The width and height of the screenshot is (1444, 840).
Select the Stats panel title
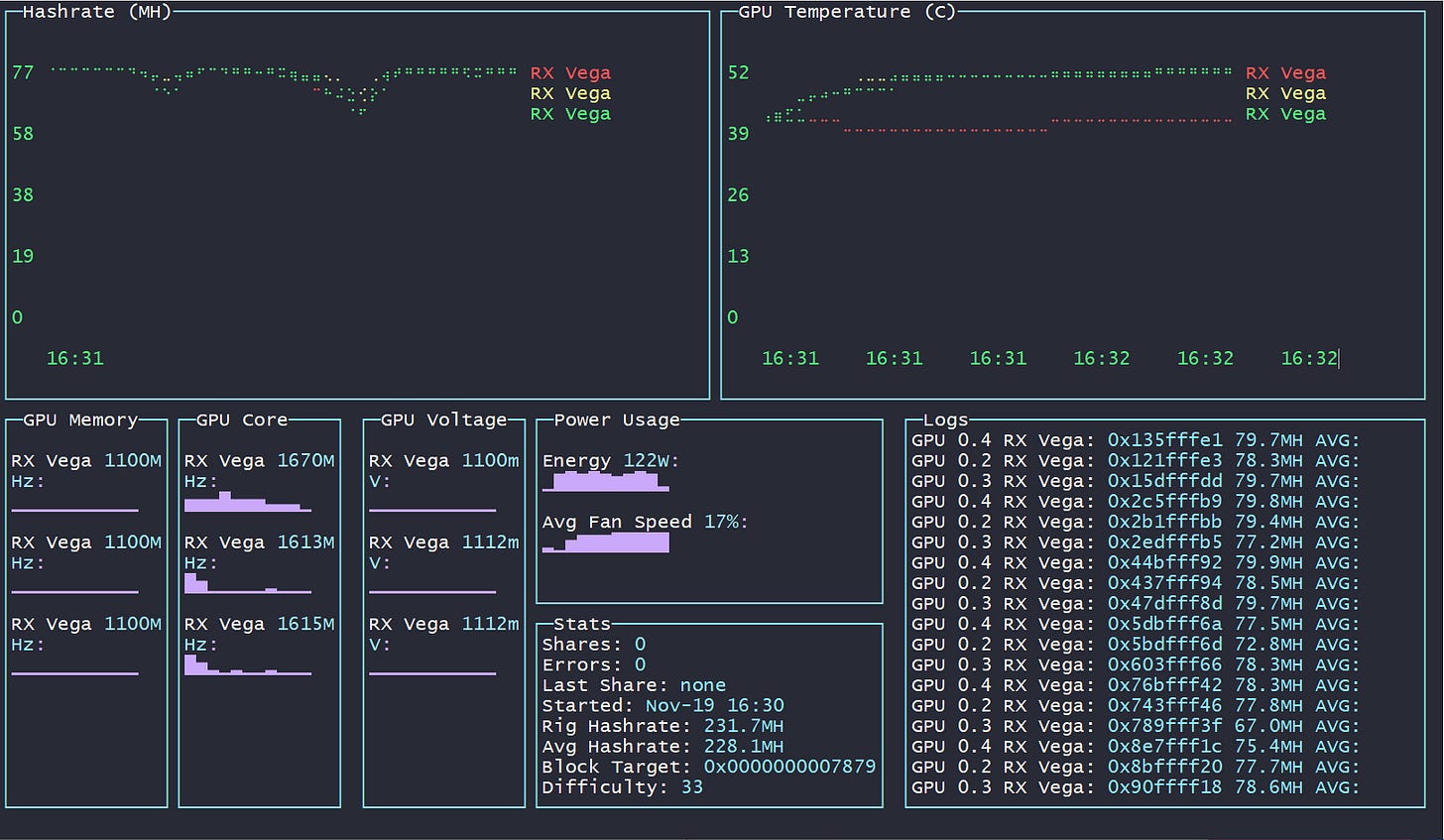point(582,624)
